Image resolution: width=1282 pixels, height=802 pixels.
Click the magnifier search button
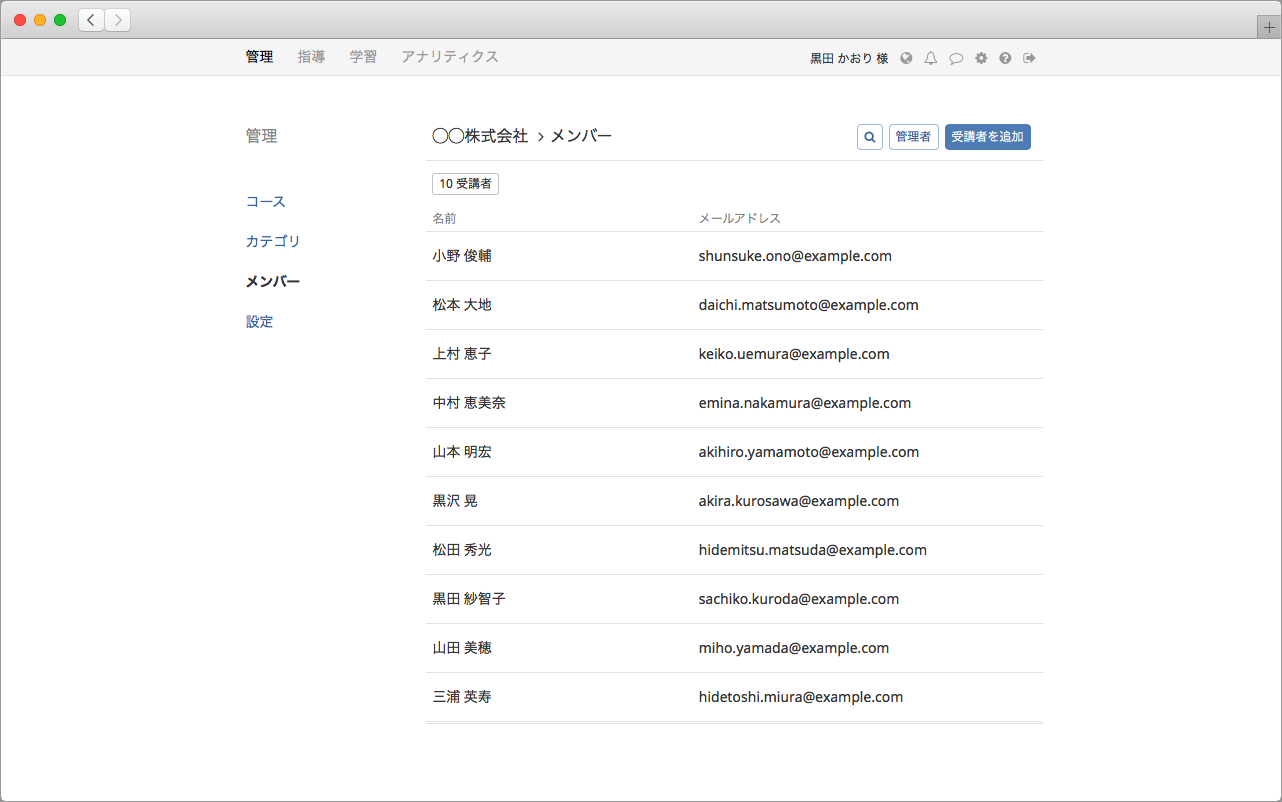[869, 137]
